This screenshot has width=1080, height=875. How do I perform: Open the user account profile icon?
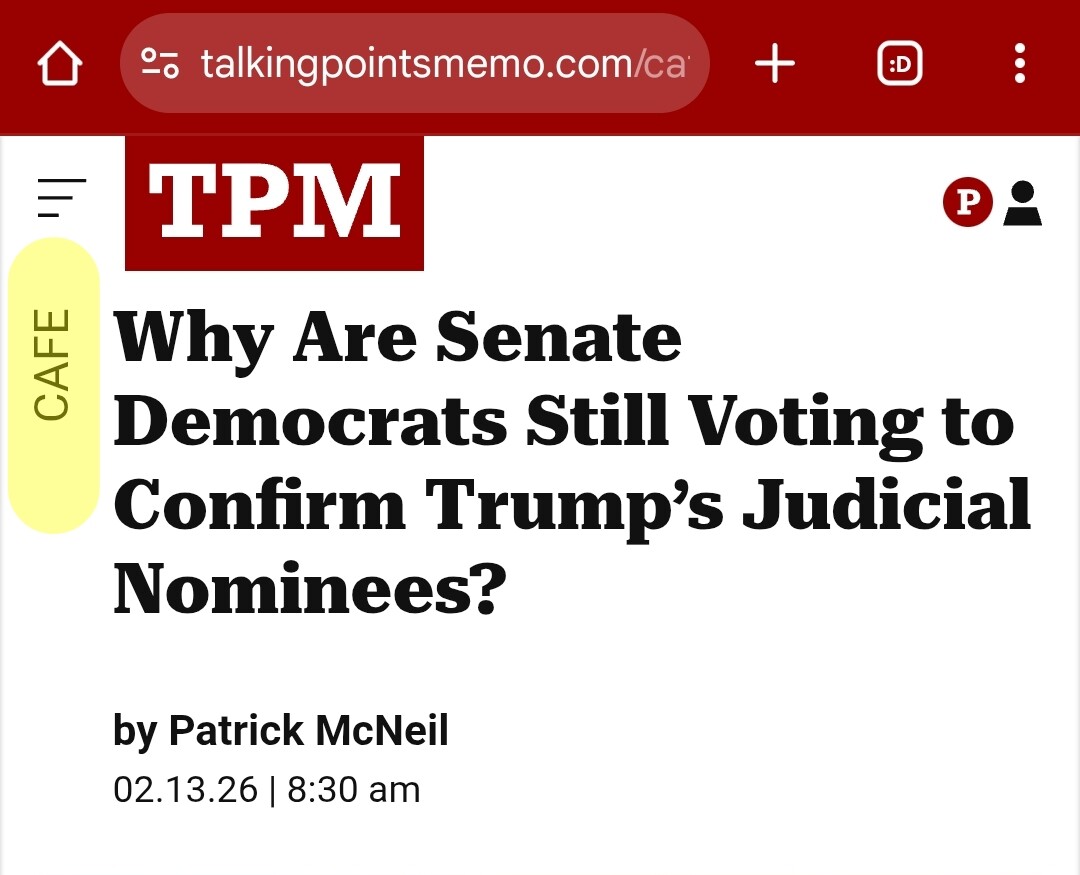click(1022, 203)
